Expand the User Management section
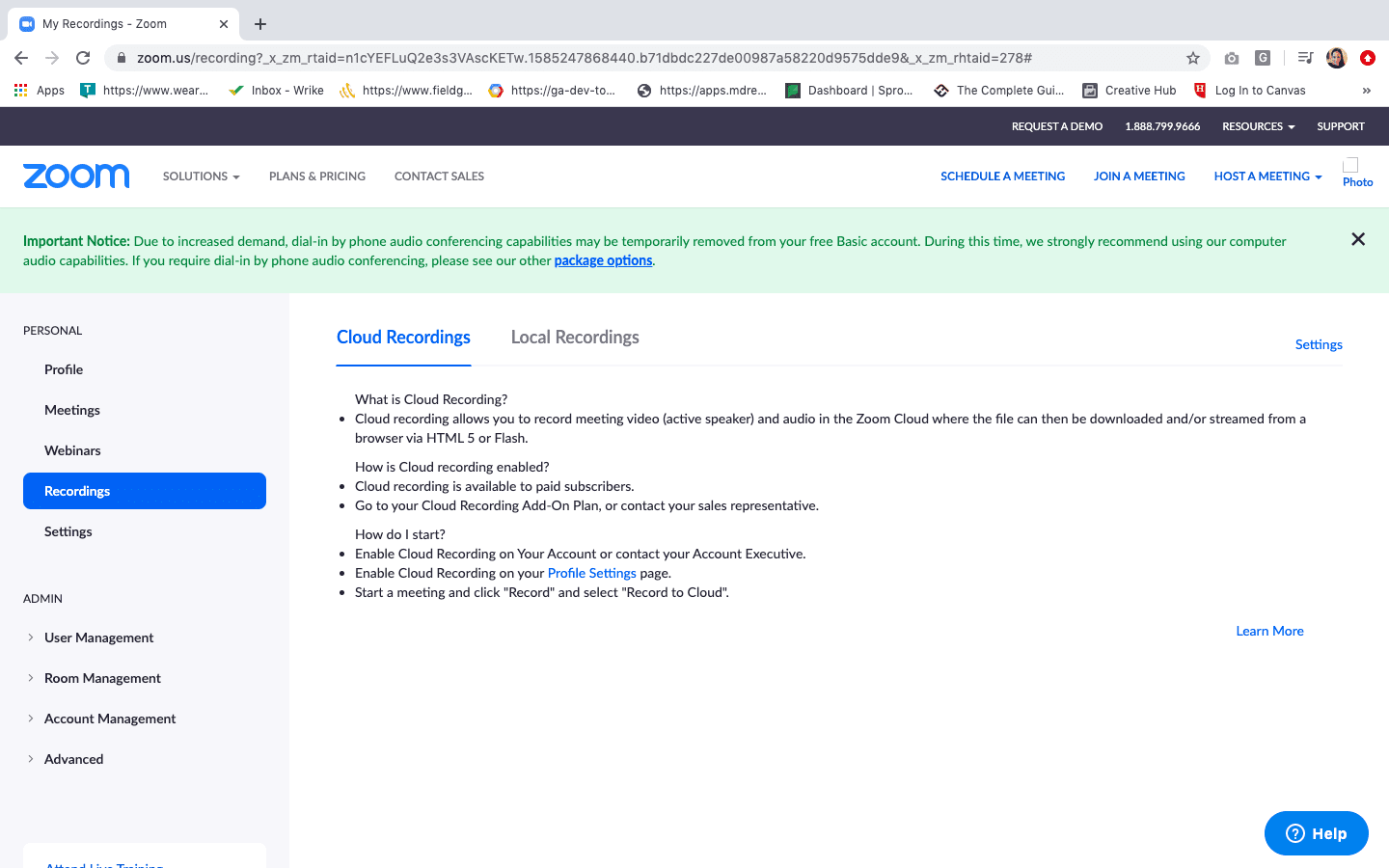The height and width of the screenshot is (868, 1389). pyautogui.click(x=98, y=637)
